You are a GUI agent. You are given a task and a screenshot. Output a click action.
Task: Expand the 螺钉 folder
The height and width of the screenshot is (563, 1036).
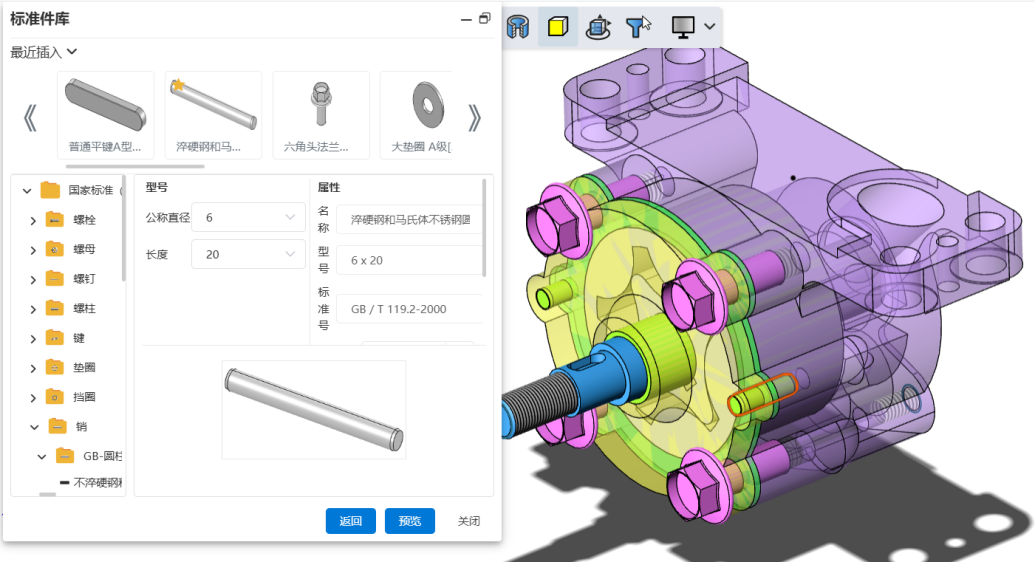[x=33, y=280]
